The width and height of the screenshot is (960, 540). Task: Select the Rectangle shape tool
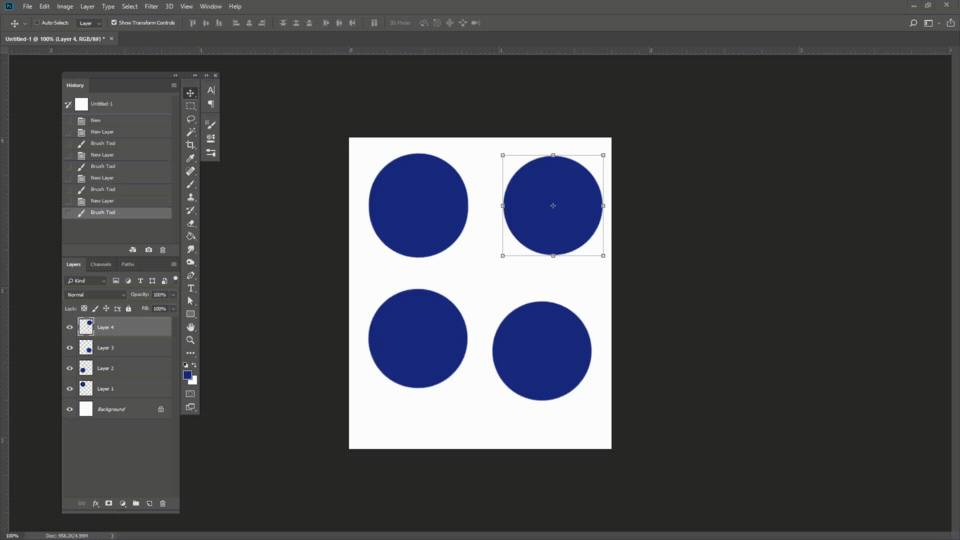(x=190, y=314)
